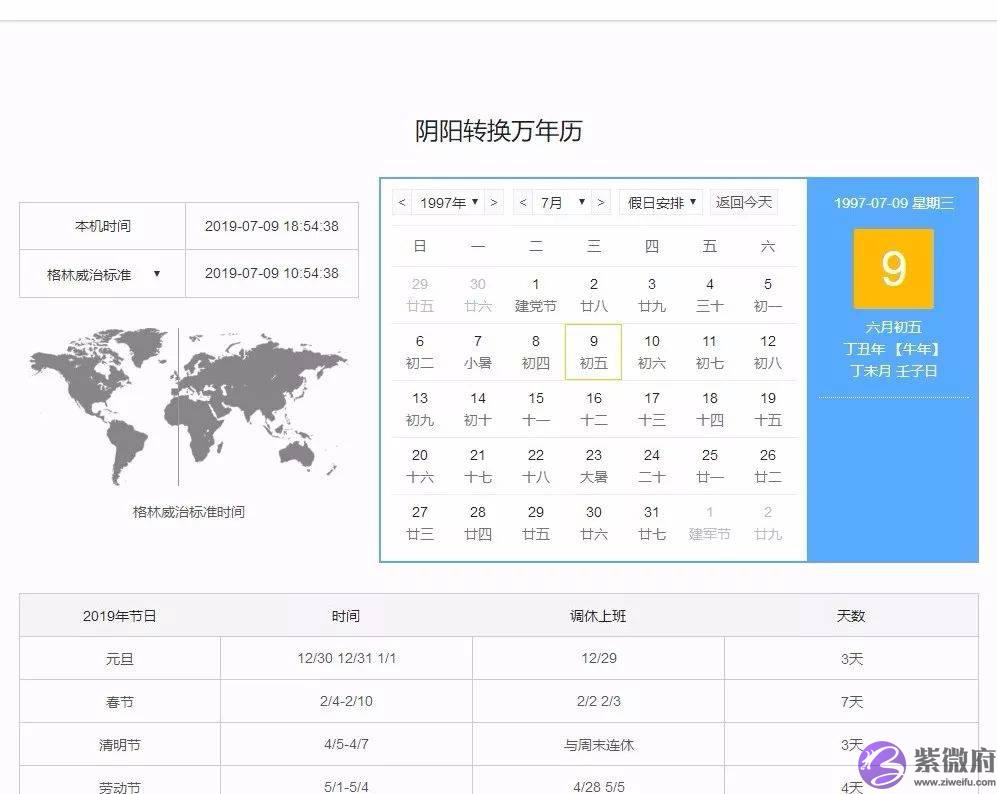The height and width of the screenshot is (794, 997).
Task: Click the 丁未月 壬子日 text
Action: click(x=893, y=371)
